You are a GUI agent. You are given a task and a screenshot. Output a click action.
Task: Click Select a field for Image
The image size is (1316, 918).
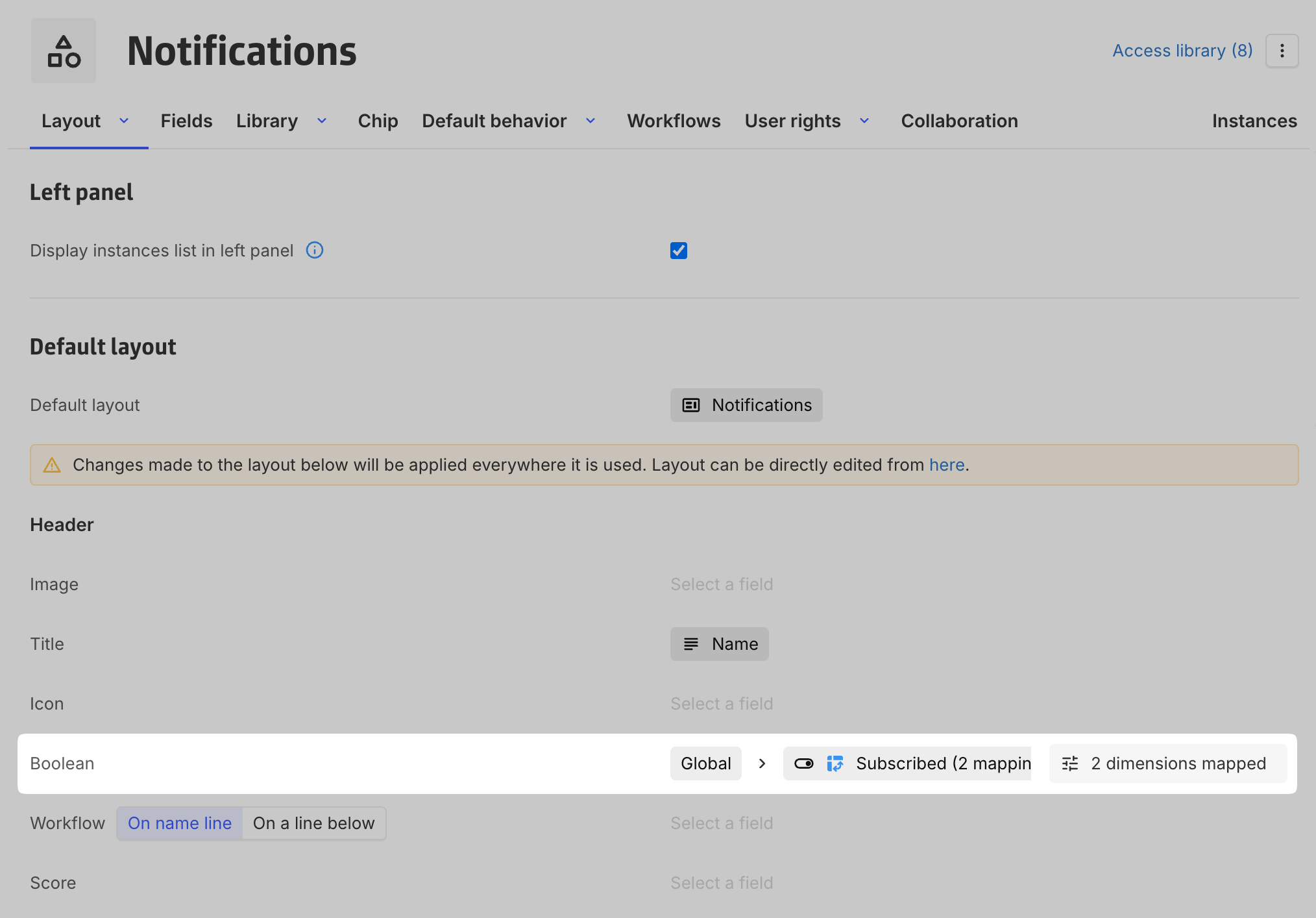tap(722, 584)
